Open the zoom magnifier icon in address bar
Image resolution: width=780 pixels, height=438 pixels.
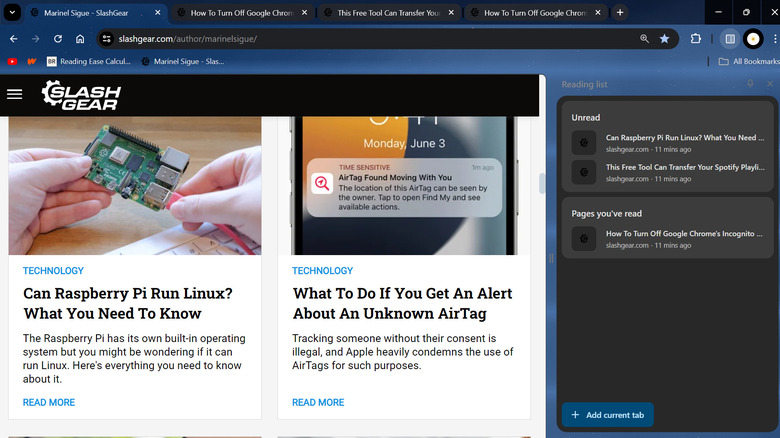[x=644, y=39]
